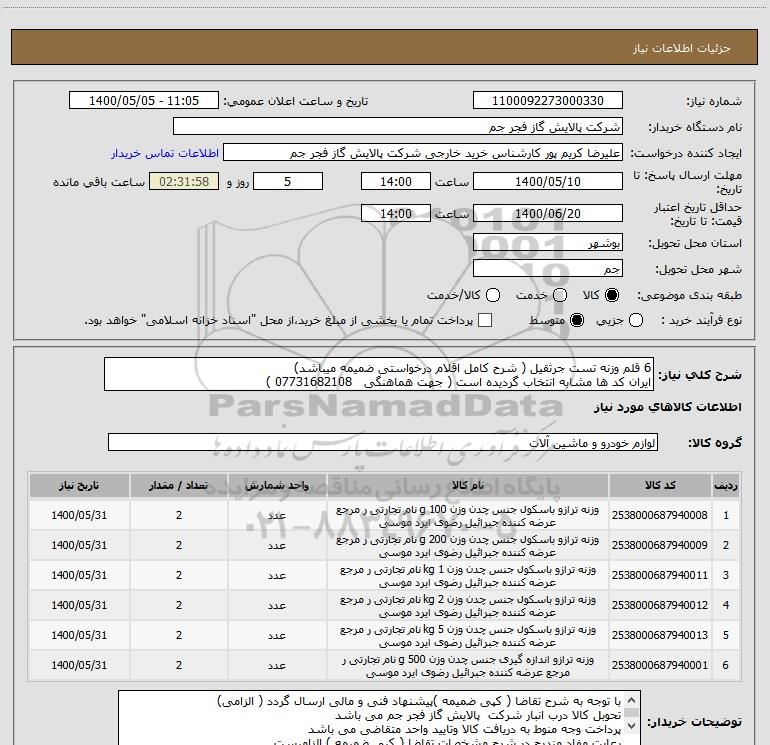Toggle the Islamic treasury payment checkbox

pyautogui.click(x=485, y=320)
